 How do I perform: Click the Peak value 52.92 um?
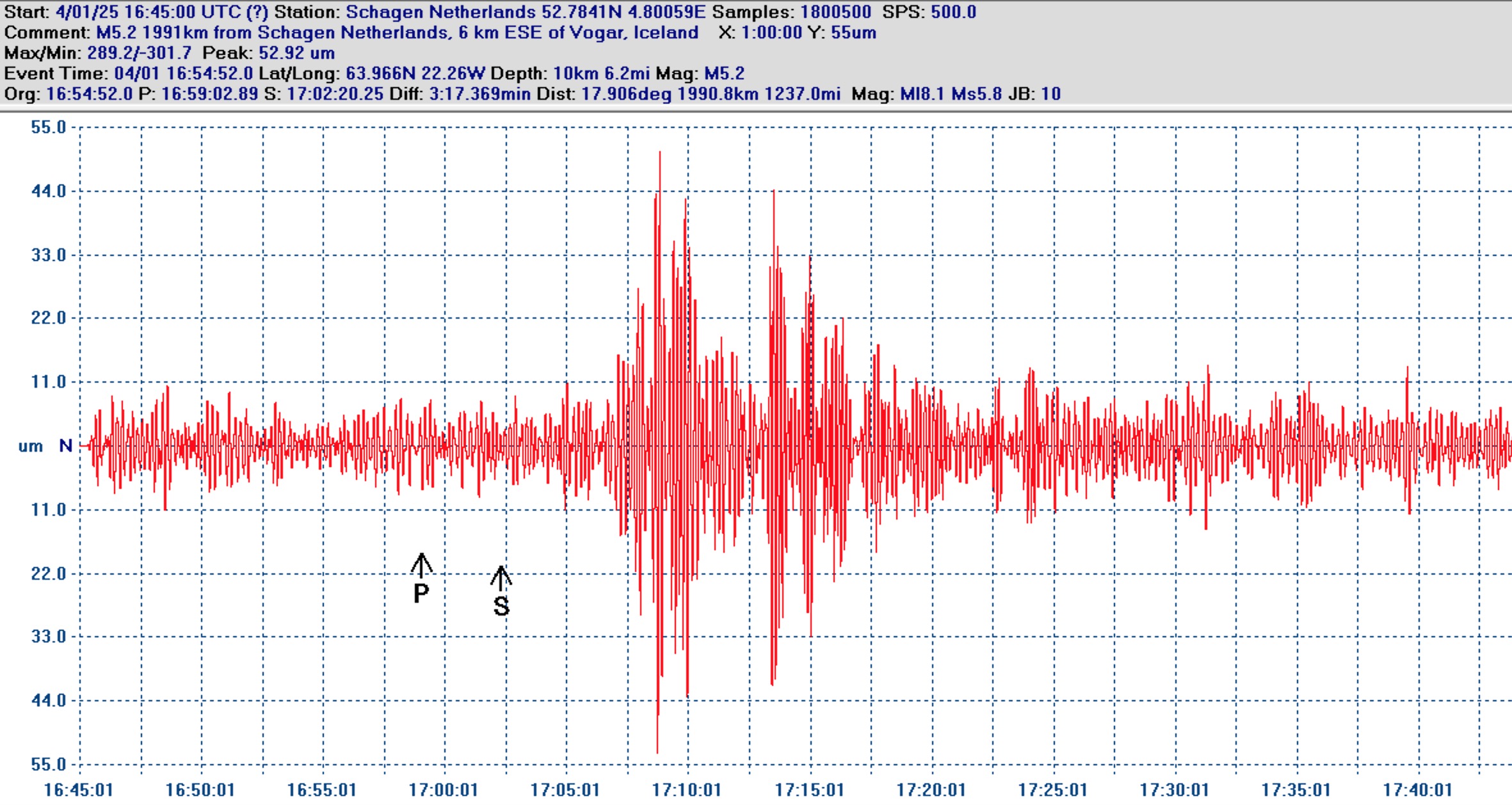[296, 53]
